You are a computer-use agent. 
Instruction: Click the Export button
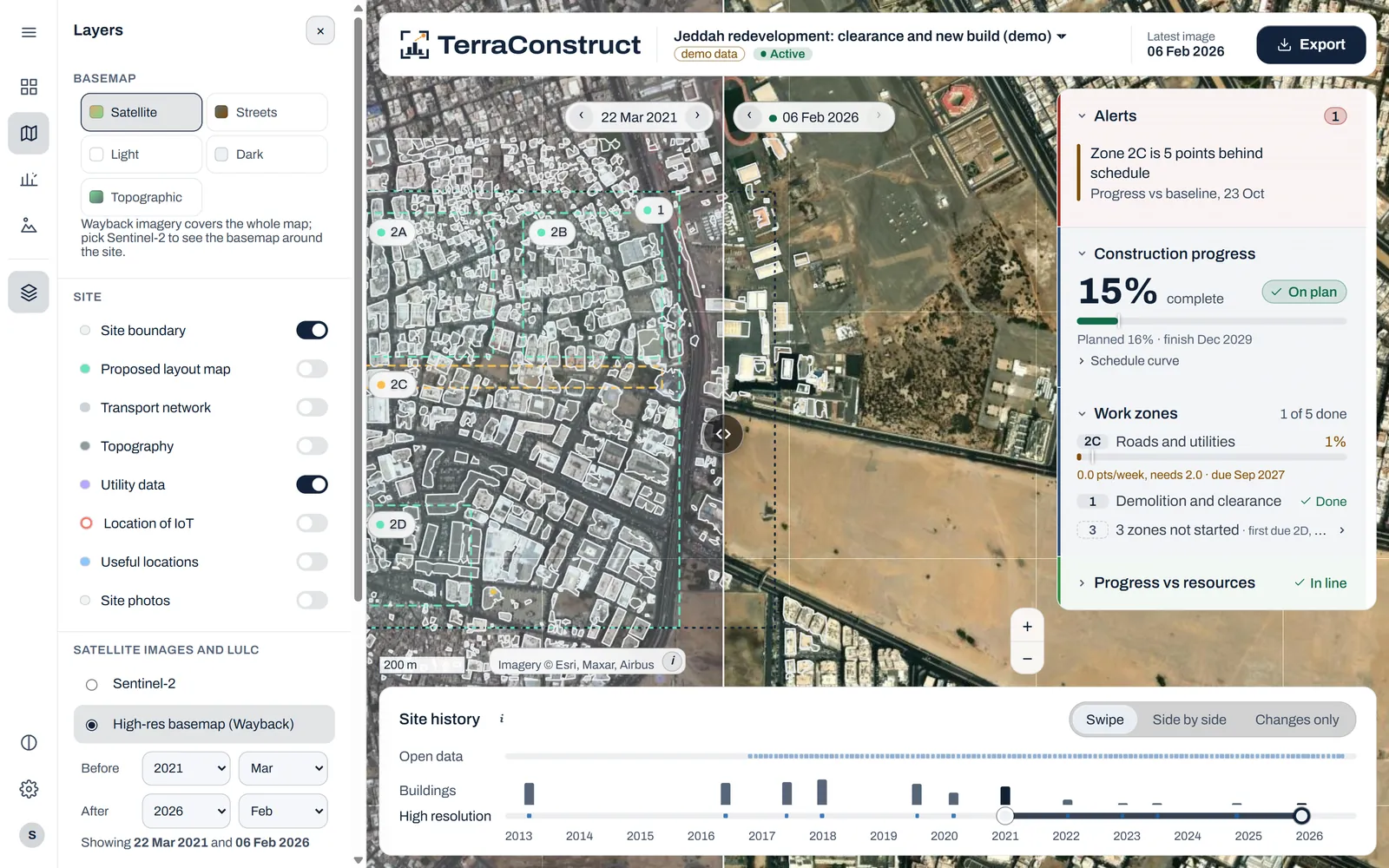pos(1311,45)
